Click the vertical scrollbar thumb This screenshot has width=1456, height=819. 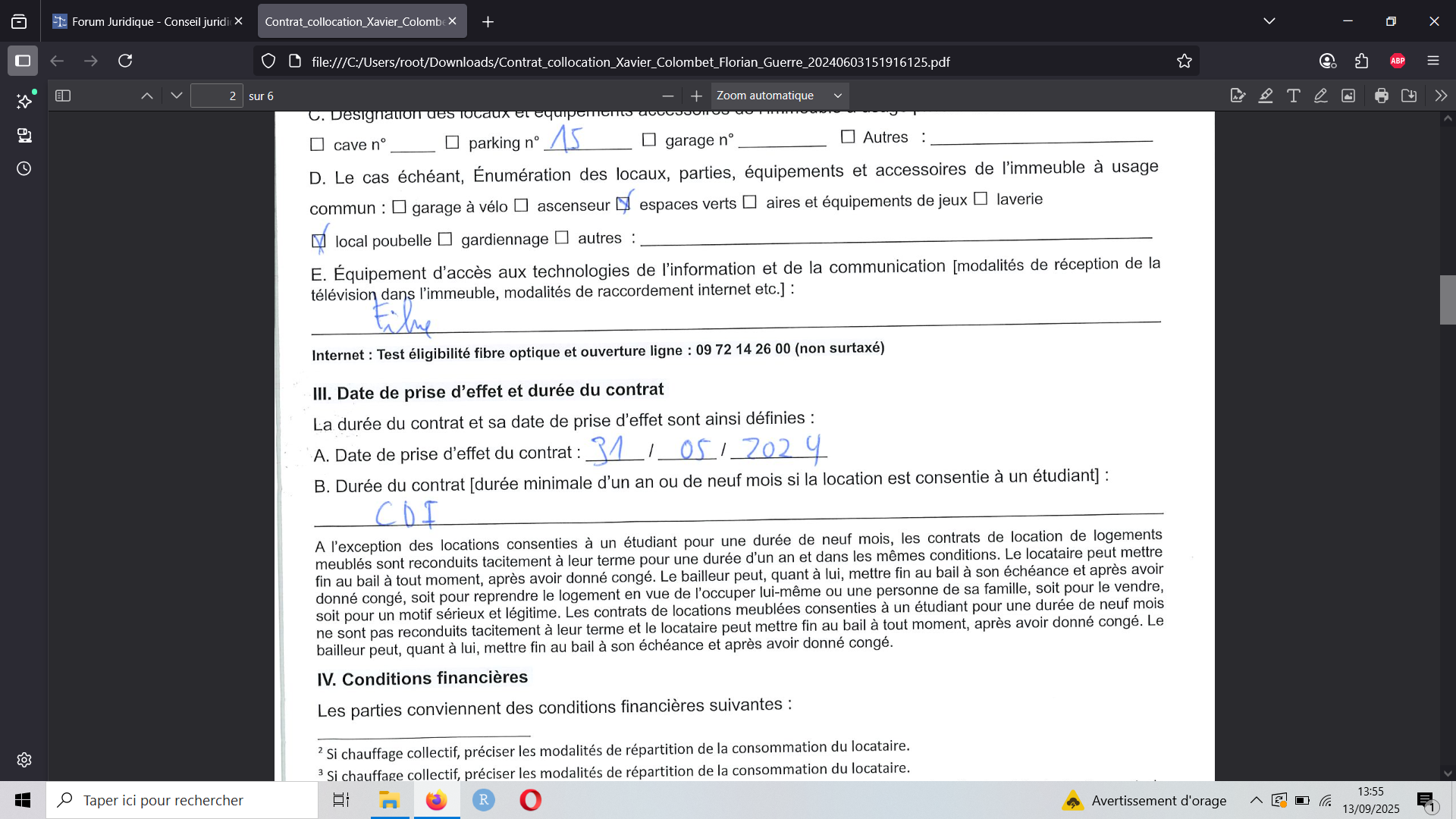point(1448,300)
